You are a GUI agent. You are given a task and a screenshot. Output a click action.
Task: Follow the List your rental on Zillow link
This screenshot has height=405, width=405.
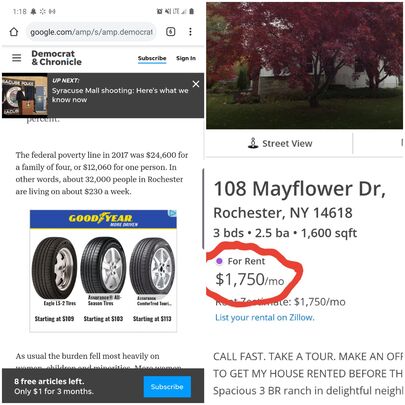(265, 317)
